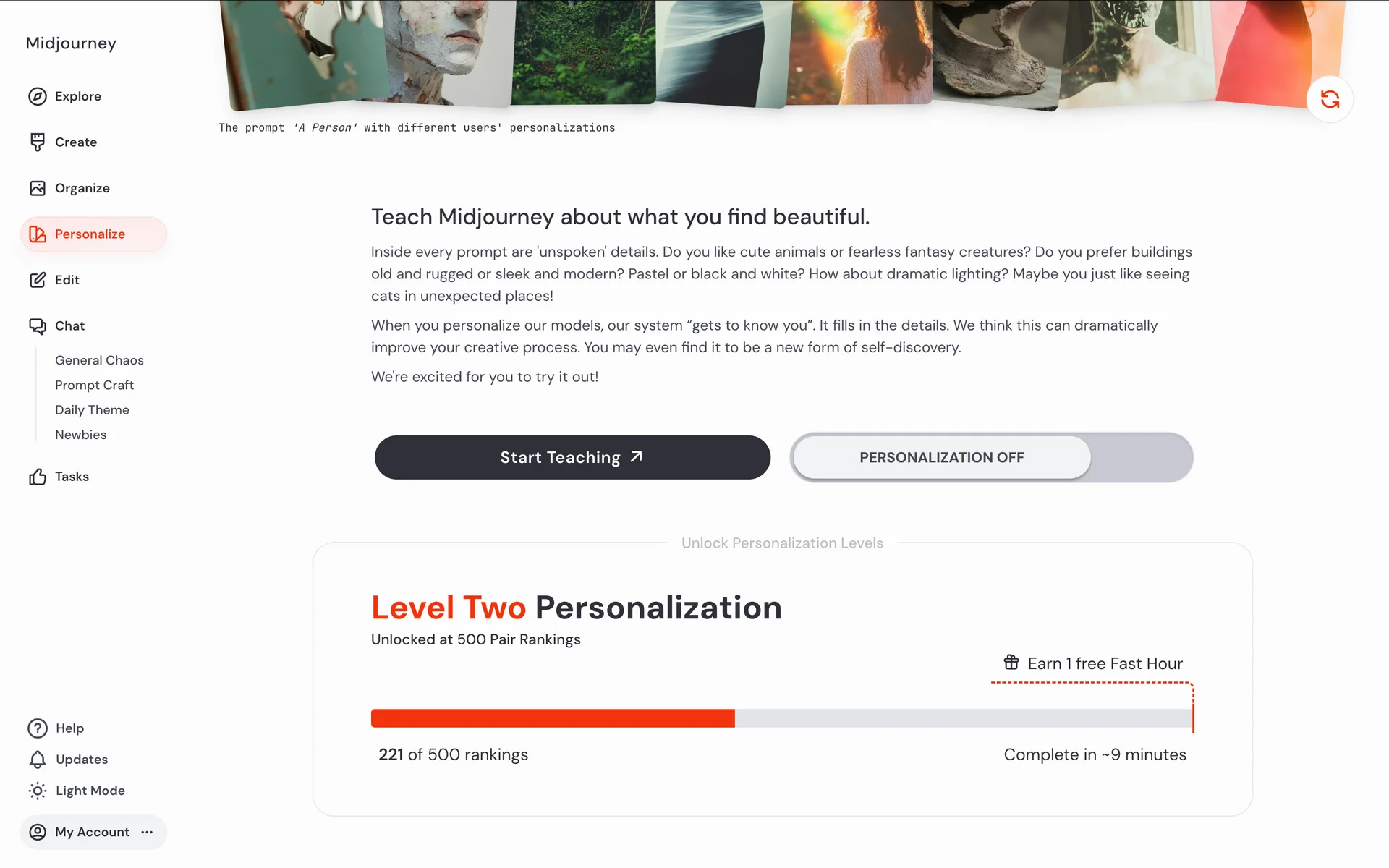Image resolution: width=1389 pixels, height=868 pixels.
Task: Click the red refresh images icon
Action: coord(1330,99)
